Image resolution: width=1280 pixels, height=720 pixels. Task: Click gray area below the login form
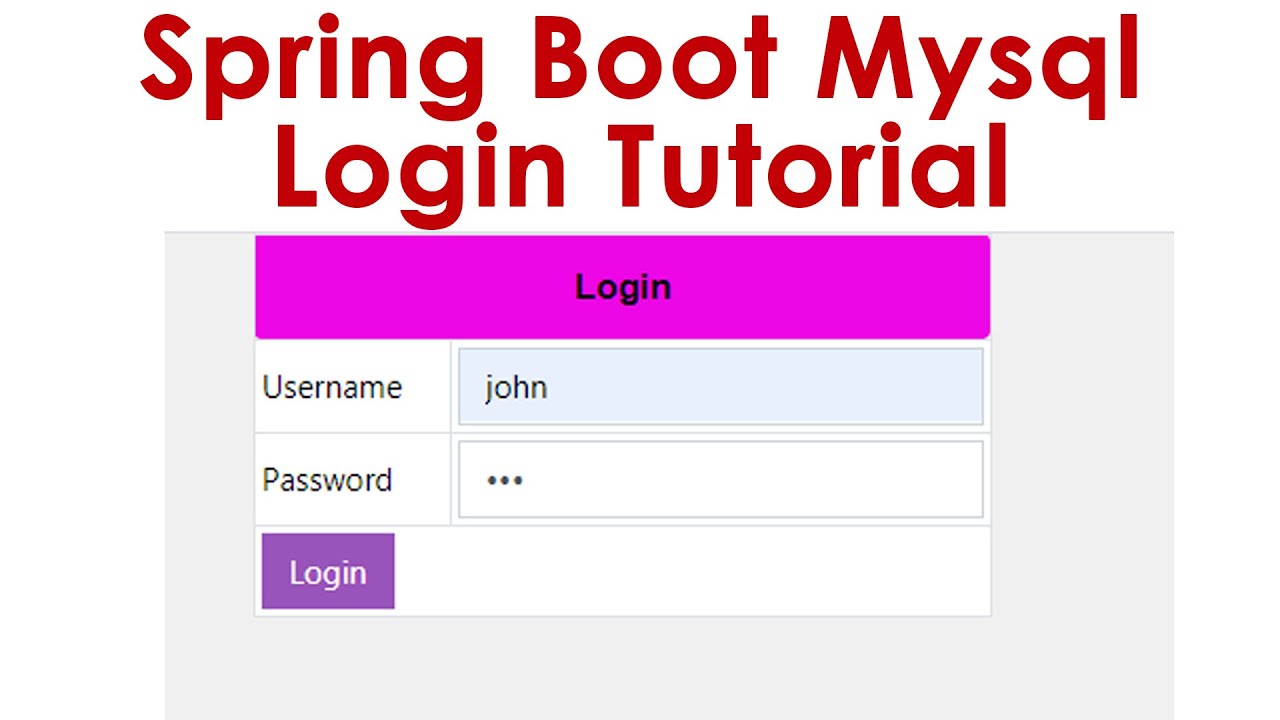coord(620,670)
